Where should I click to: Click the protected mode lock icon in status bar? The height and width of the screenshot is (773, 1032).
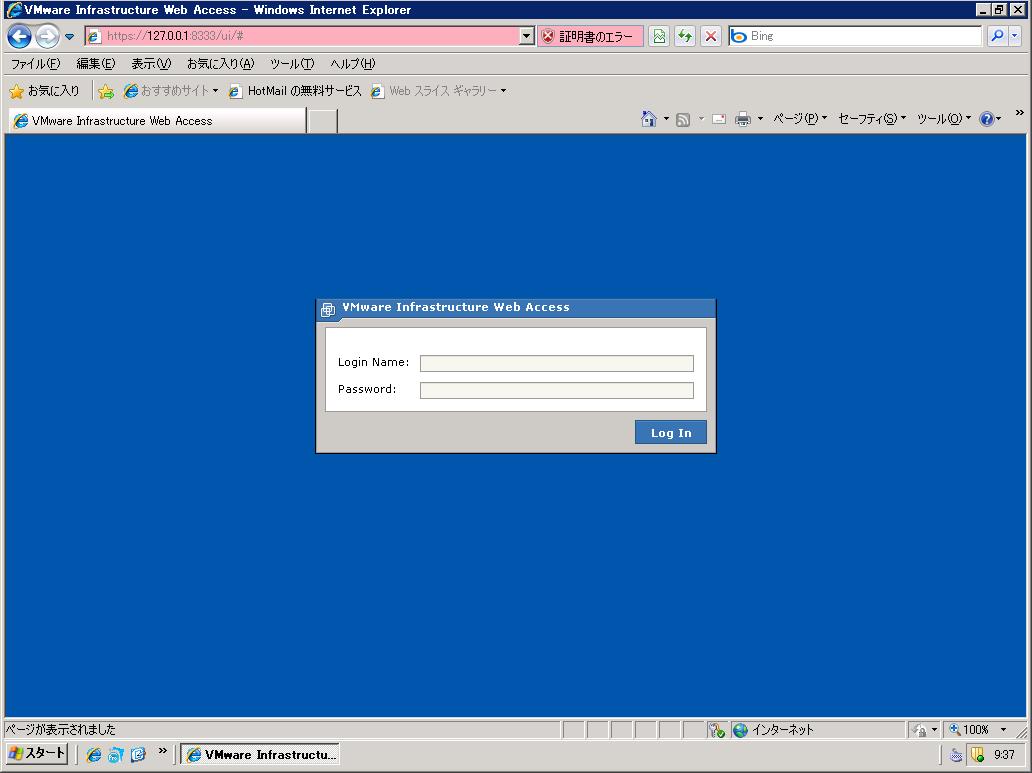(x=919, y=730)
